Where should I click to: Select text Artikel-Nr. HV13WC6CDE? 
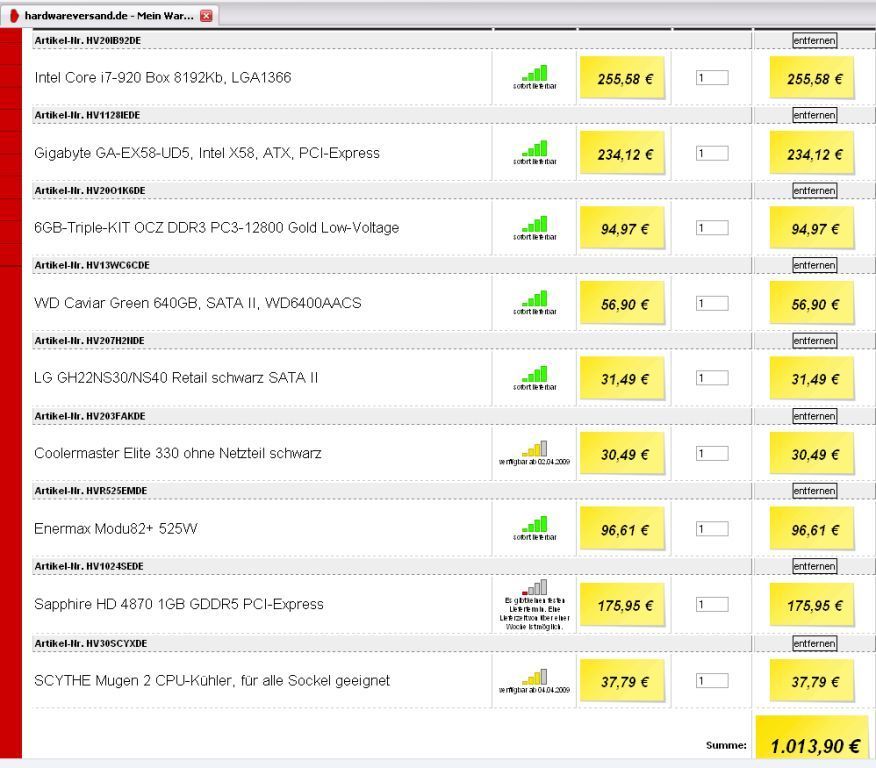[x=92, y=265]
